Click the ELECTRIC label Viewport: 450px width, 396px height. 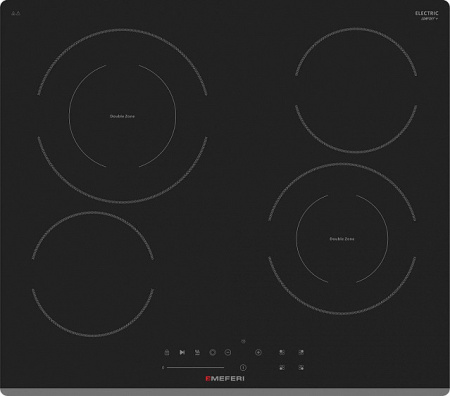(427, 13)
